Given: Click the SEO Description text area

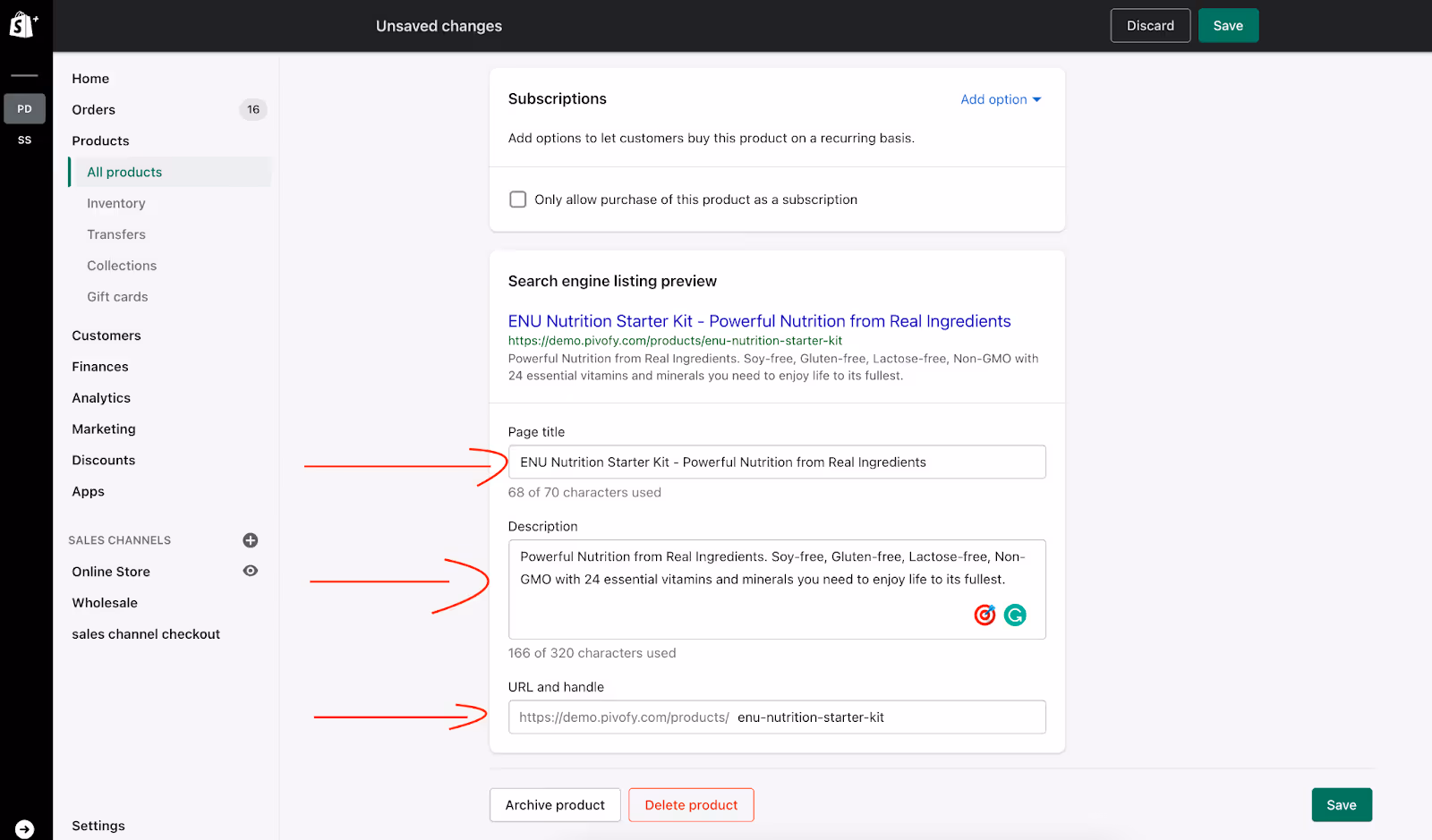Looking at the screenshot, I should (777, 590).
